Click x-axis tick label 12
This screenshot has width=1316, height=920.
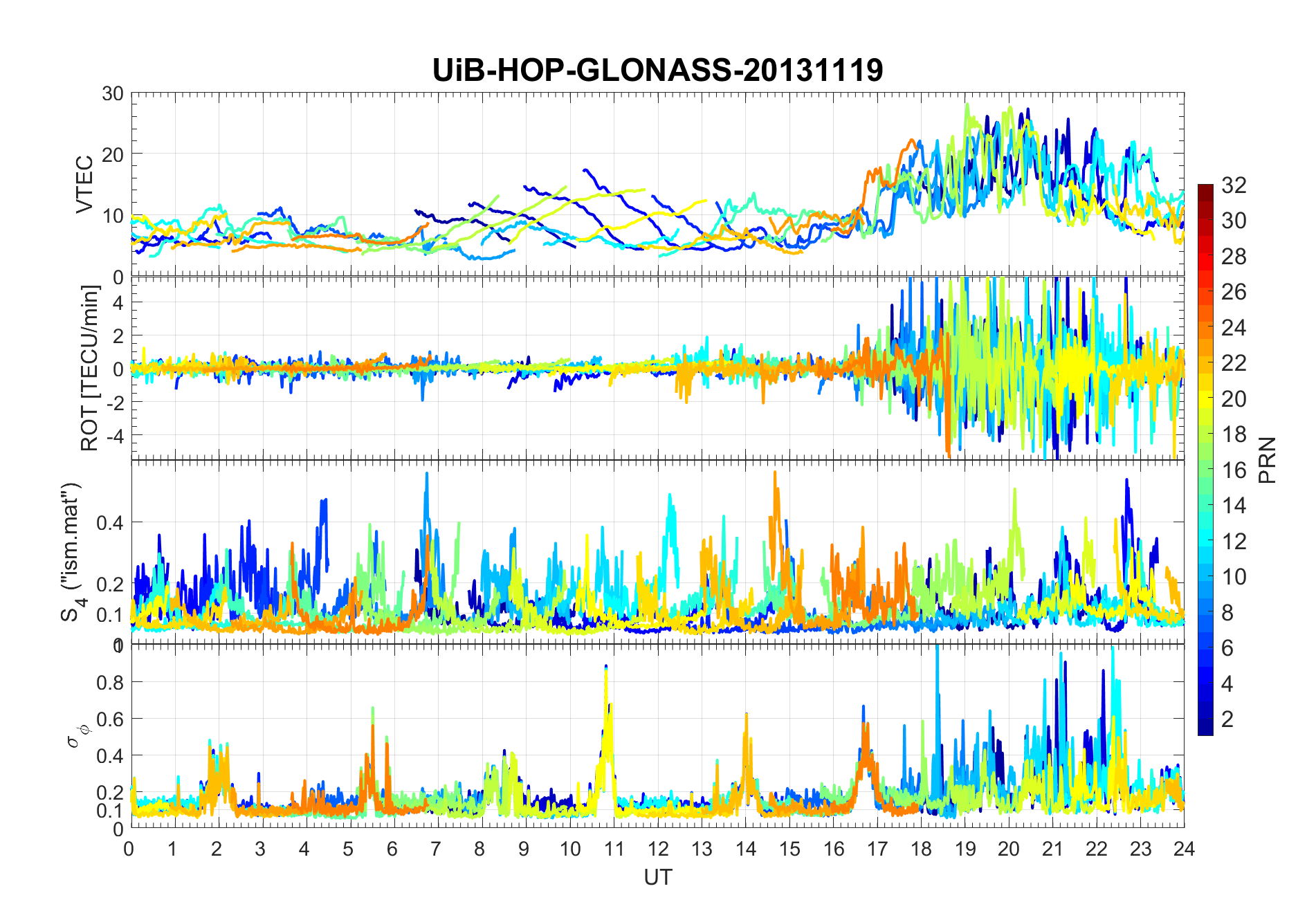pos(657,849)
